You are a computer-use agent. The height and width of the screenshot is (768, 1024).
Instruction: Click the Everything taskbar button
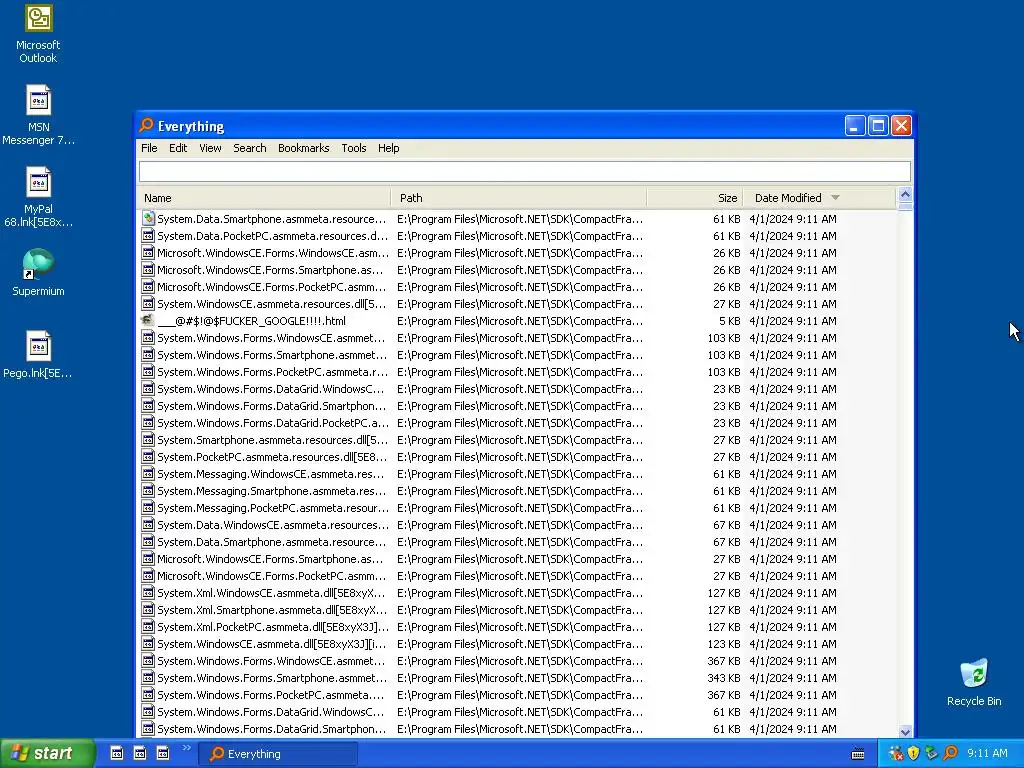279,754
